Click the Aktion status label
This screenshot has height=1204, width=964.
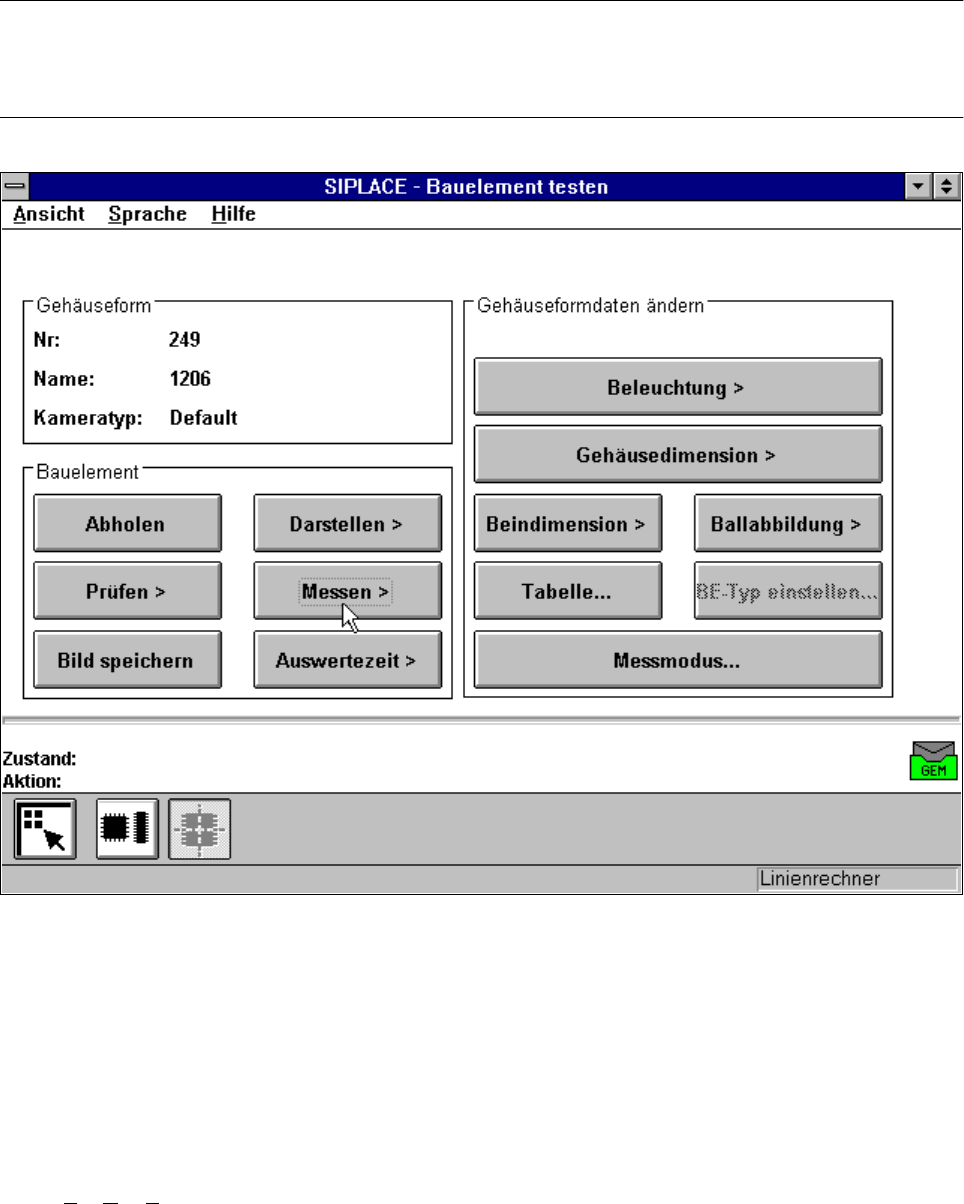click(x=32, y=779)
